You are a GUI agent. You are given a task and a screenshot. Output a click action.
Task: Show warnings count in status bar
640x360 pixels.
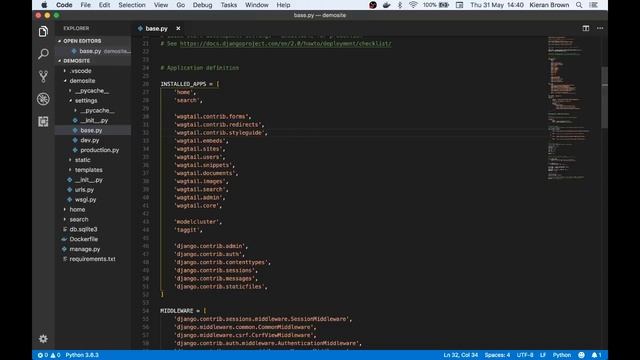[56, 355]
